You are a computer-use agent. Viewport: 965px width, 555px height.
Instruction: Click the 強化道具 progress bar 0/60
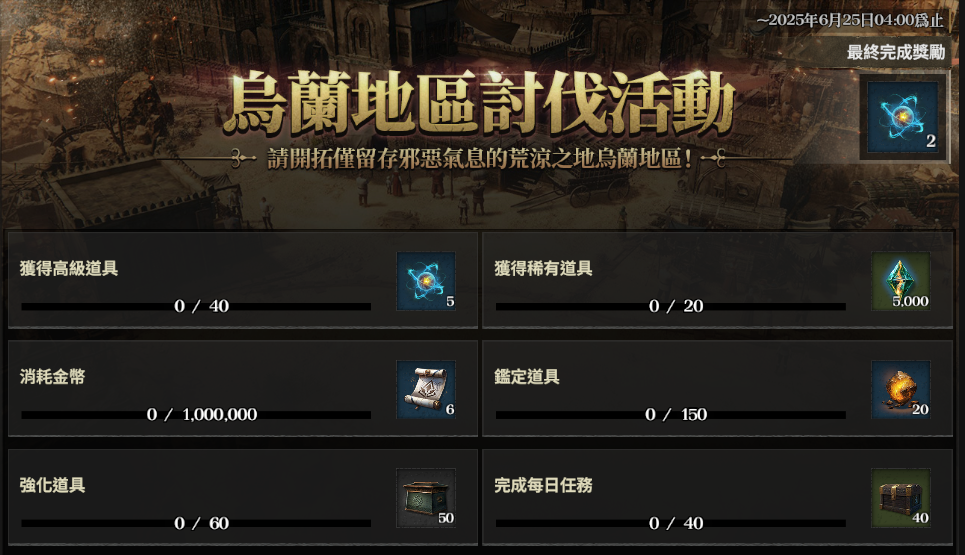(x=196, y=523)
